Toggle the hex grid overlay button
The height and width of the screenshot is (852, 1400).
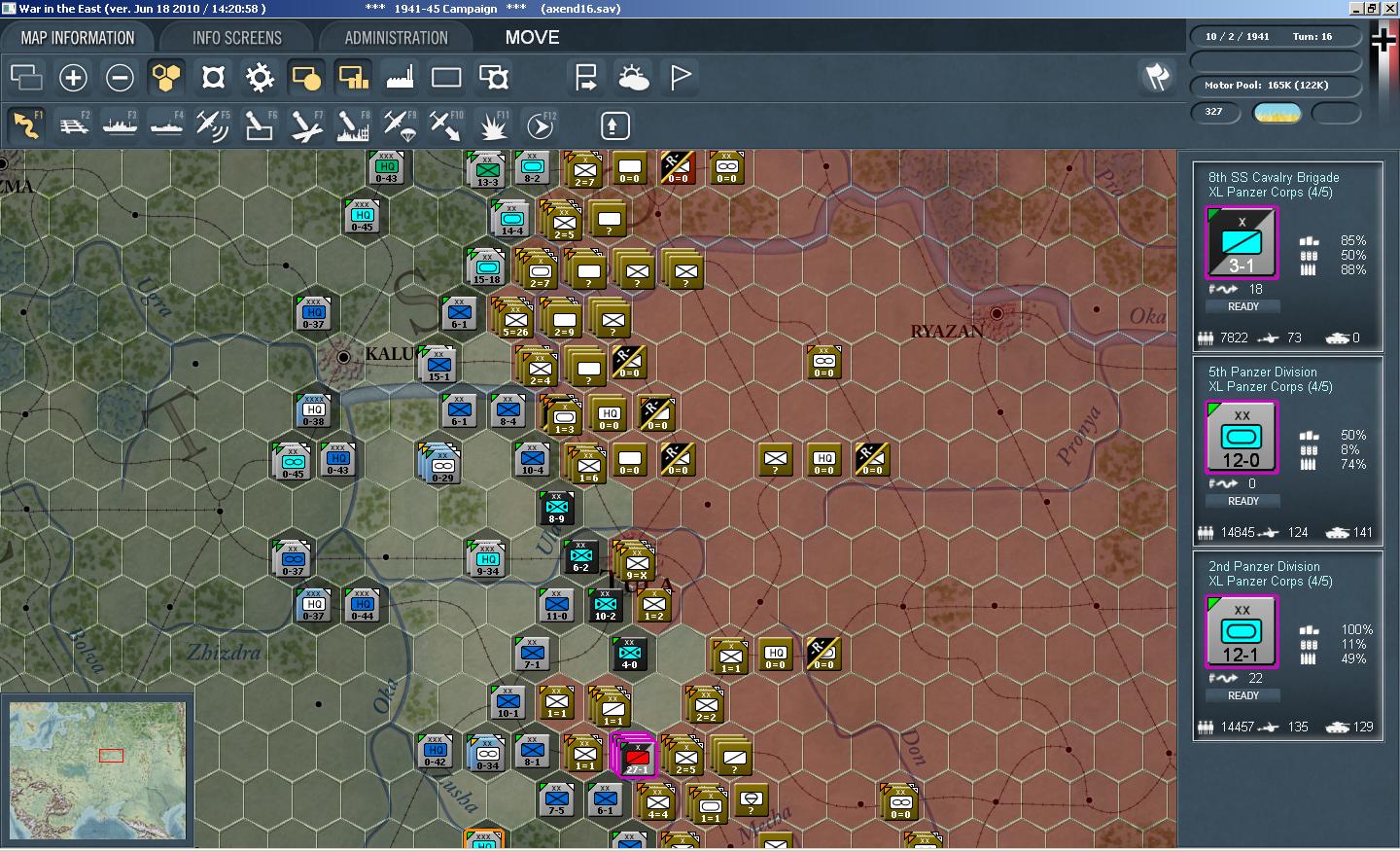coord(166,77)
